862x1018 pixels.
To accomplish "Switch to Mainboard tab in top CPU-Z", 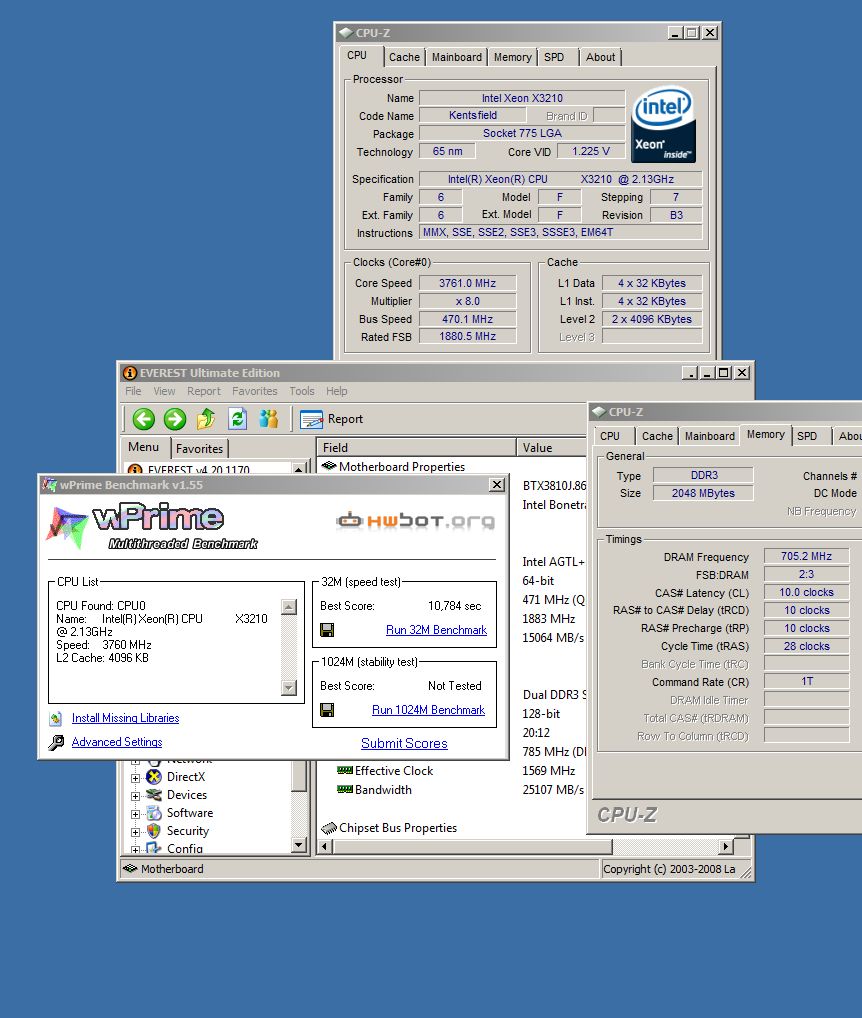I will point(457,57).
